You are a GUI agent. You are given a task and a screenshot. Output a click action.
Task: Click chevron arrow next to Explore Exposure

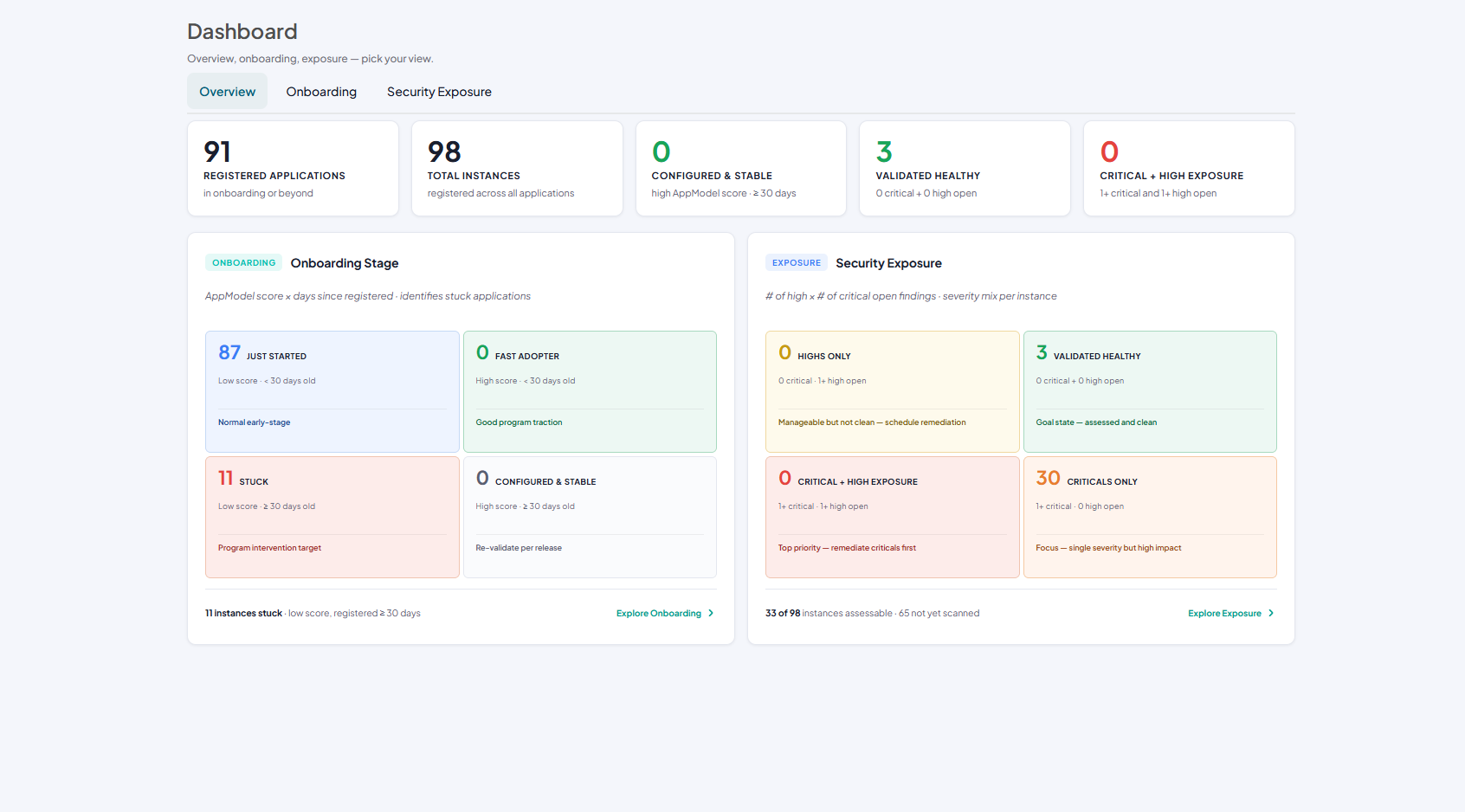(1271, 613)
